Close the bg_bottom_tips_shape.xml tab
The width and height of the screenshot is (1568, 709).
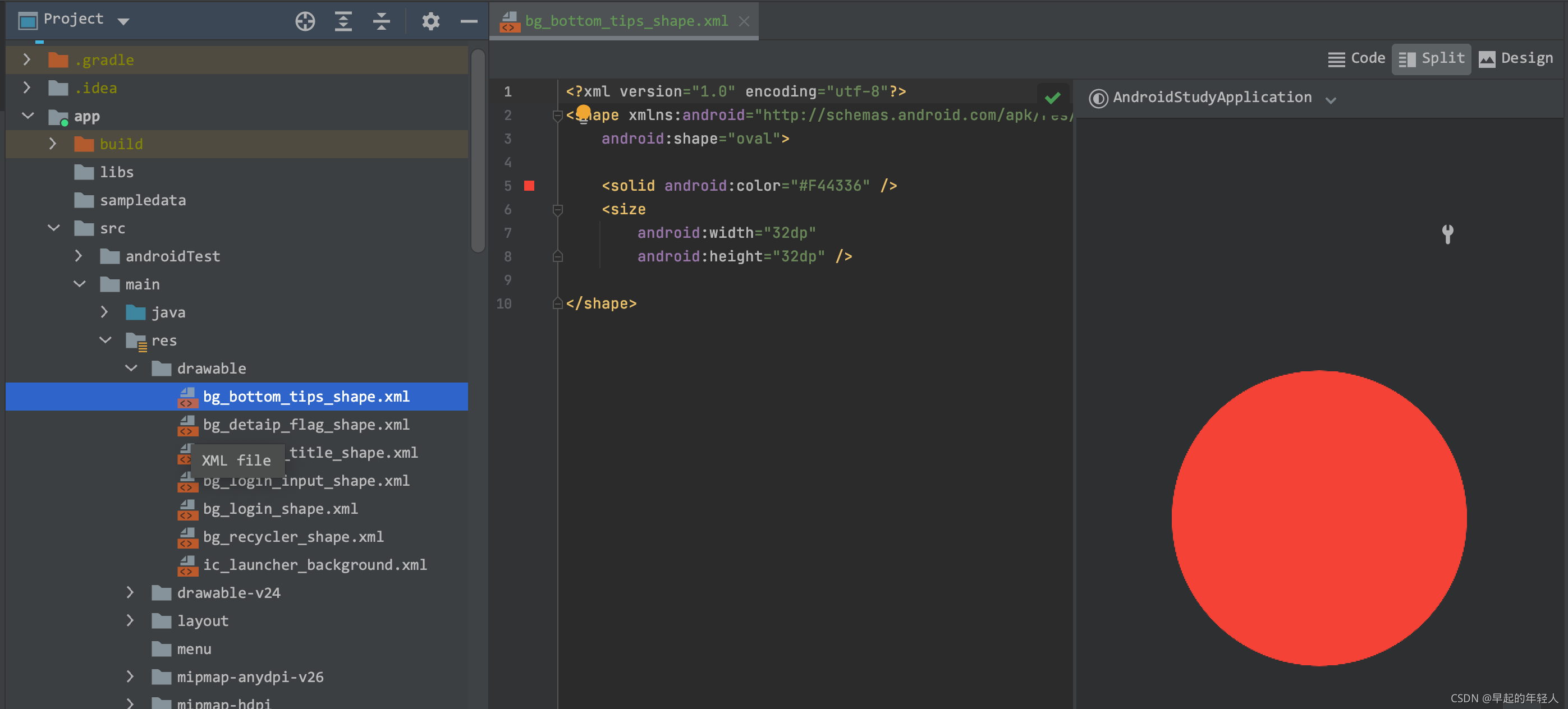pos(744,21)
